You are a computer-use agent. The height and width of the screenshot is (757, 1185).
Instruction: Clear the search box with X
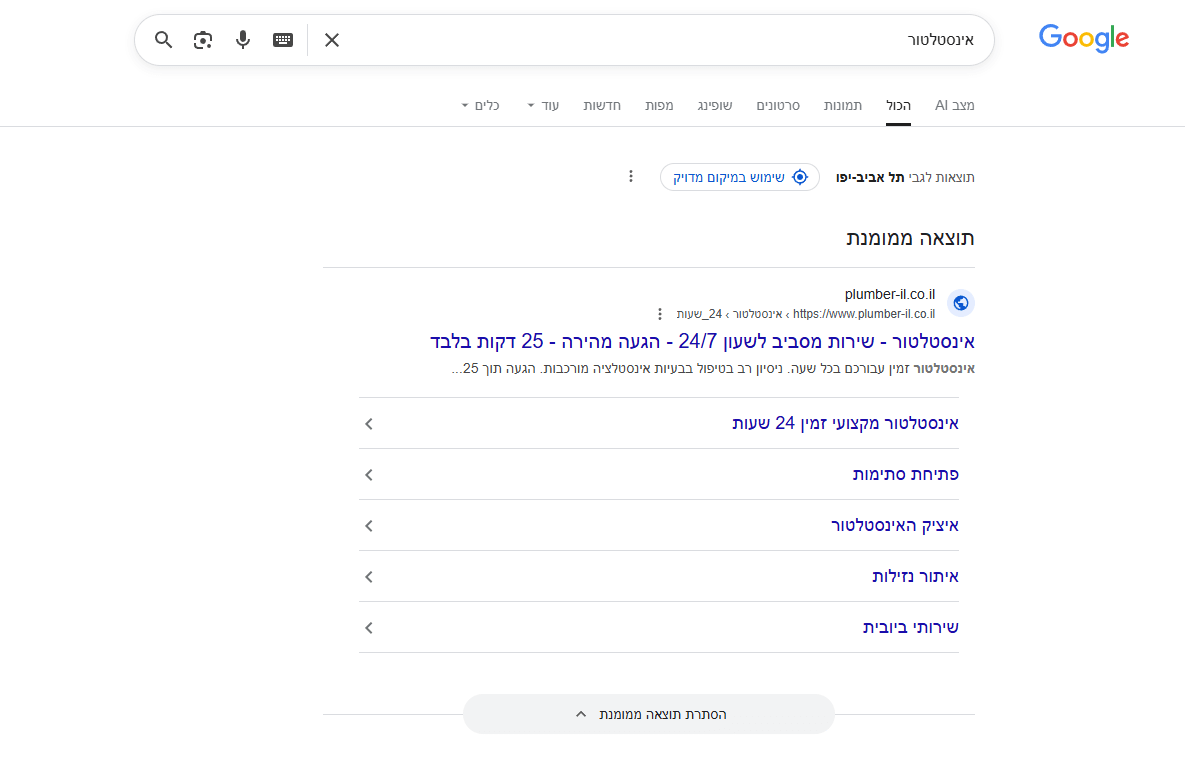click(332, 40)
